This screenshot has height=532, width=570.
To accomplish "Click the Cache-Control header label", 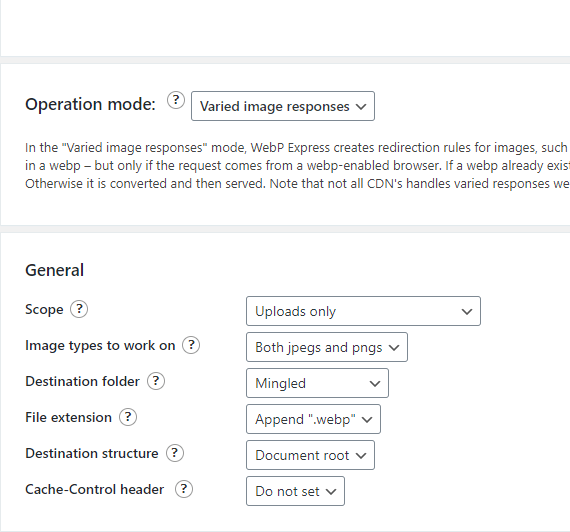I will pos(95,489).
